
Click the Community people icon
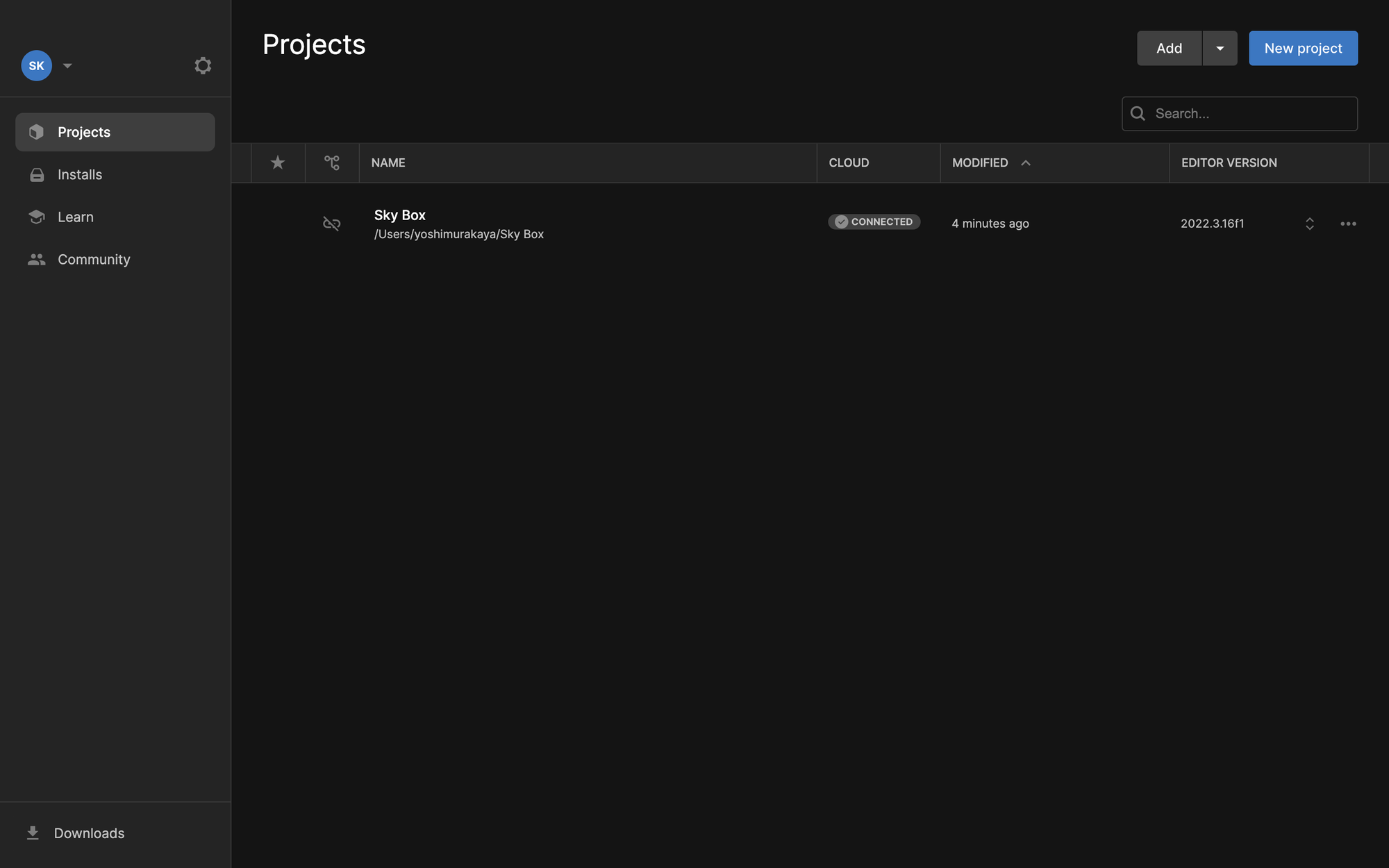(x=37, y=259)
